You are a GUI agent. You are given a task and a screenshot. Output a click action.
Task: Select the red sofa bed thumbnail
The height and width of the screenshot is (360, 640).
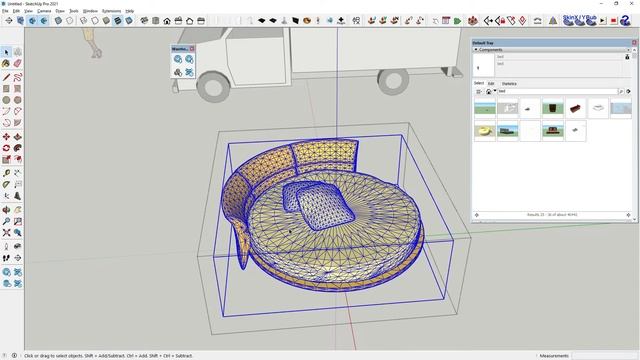tap(576, 108)
